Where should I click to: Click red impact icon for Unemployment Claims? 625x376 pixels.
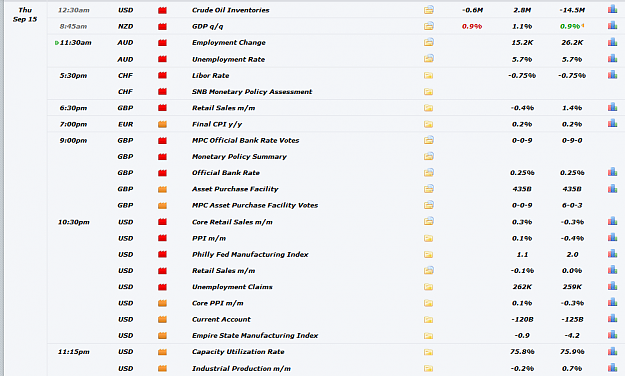[162, 287]
